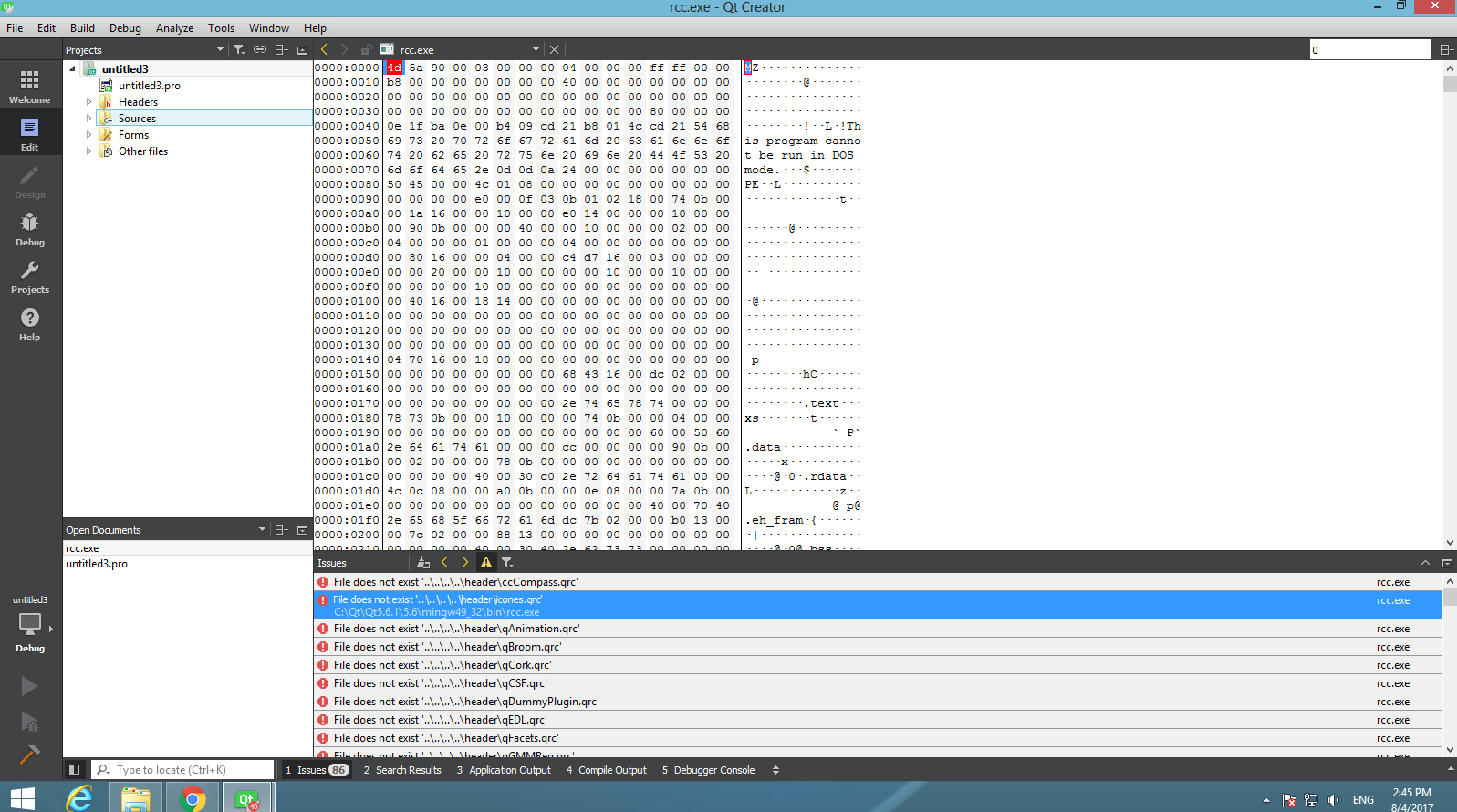This screenshot has width=1457, height=812.
Task: Launch Google Chrome from taskbar
Action: tap(193, 798)
